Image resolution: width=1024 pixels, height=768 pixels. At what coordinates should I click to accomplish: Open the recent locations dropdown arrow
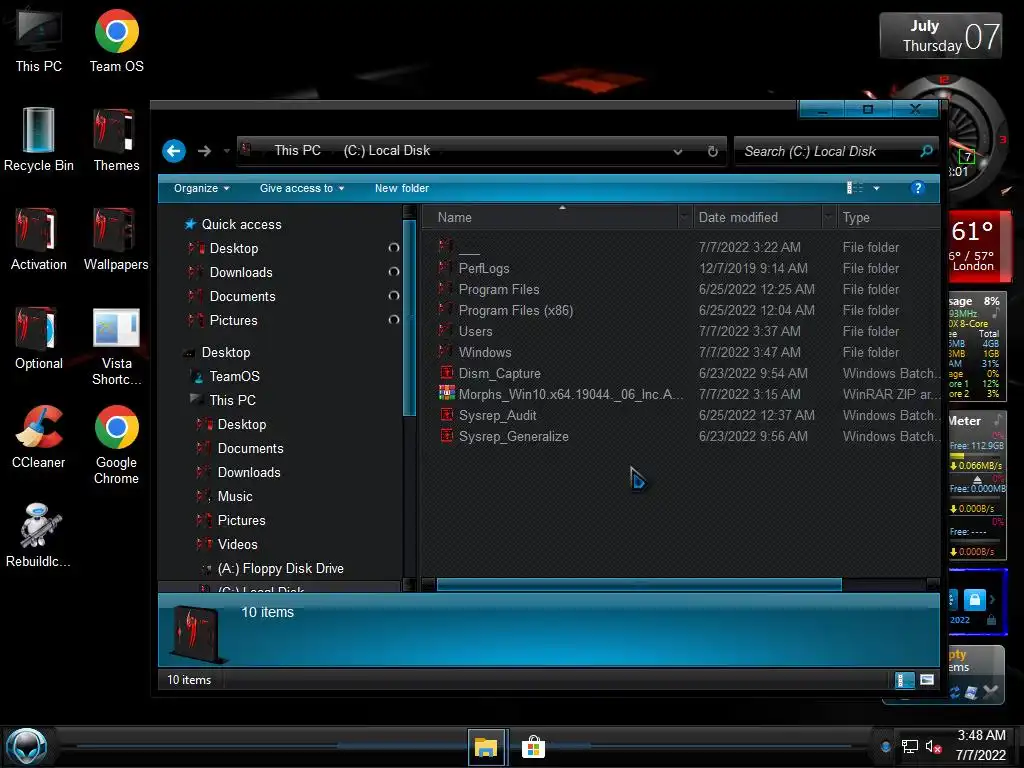click(x=227, y=151)
